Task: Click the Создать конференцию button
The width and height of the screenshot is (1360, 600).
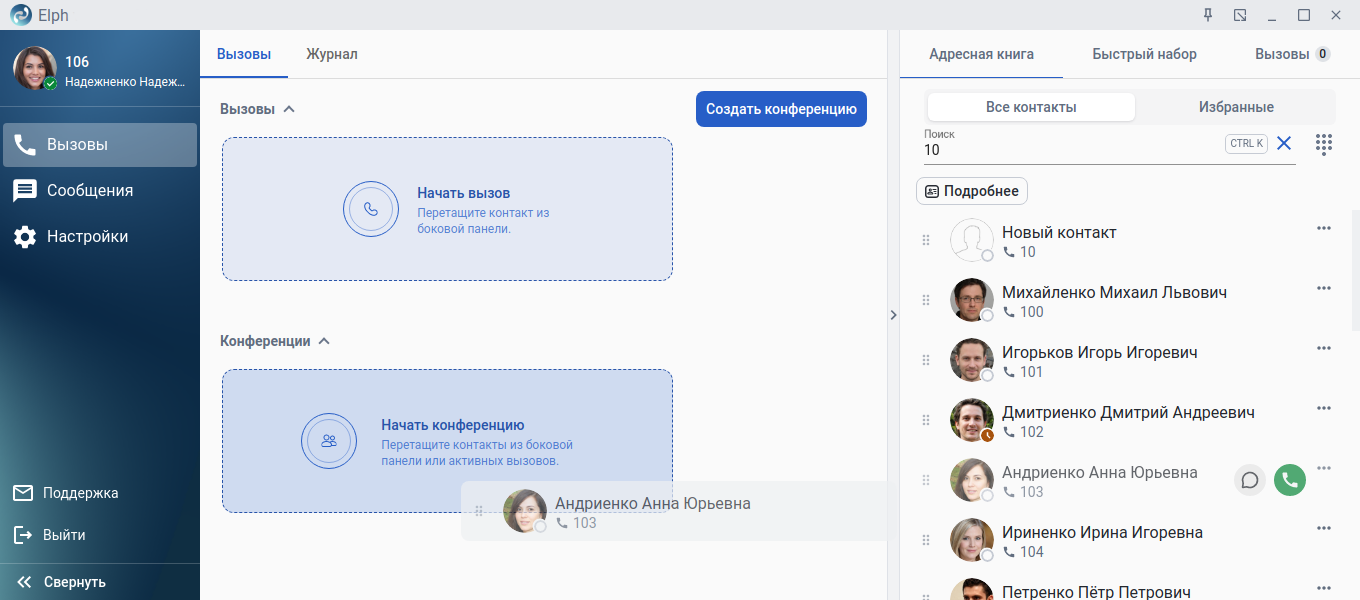Action: pos(781,109)
